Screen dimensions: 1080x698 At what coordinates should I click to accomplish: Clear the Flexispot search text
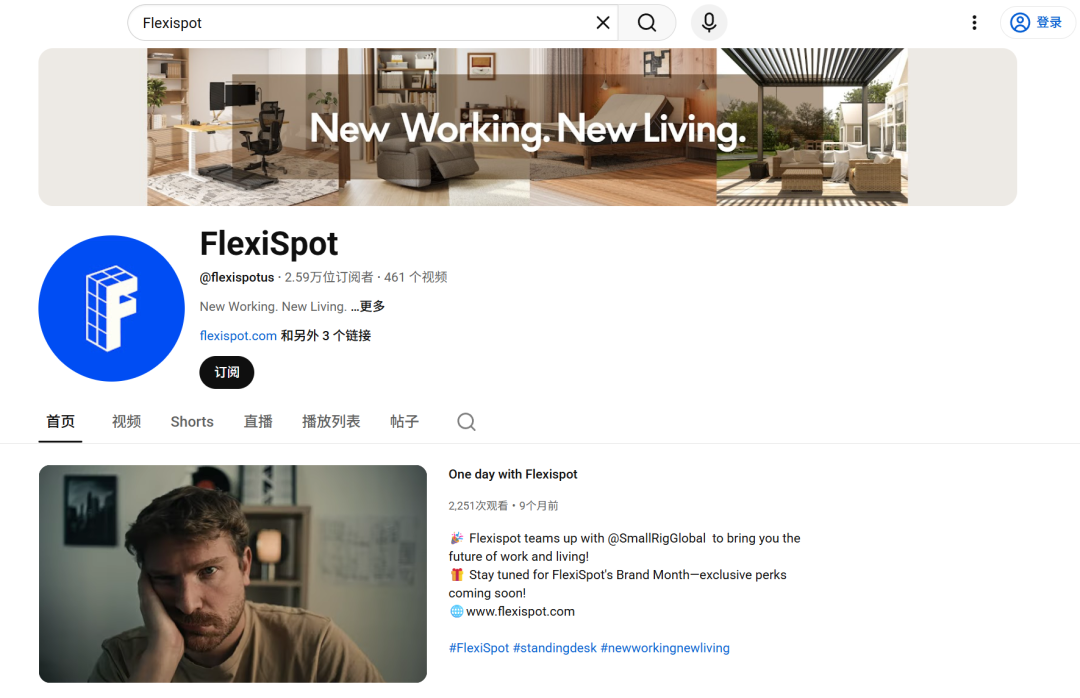point(603,23)
